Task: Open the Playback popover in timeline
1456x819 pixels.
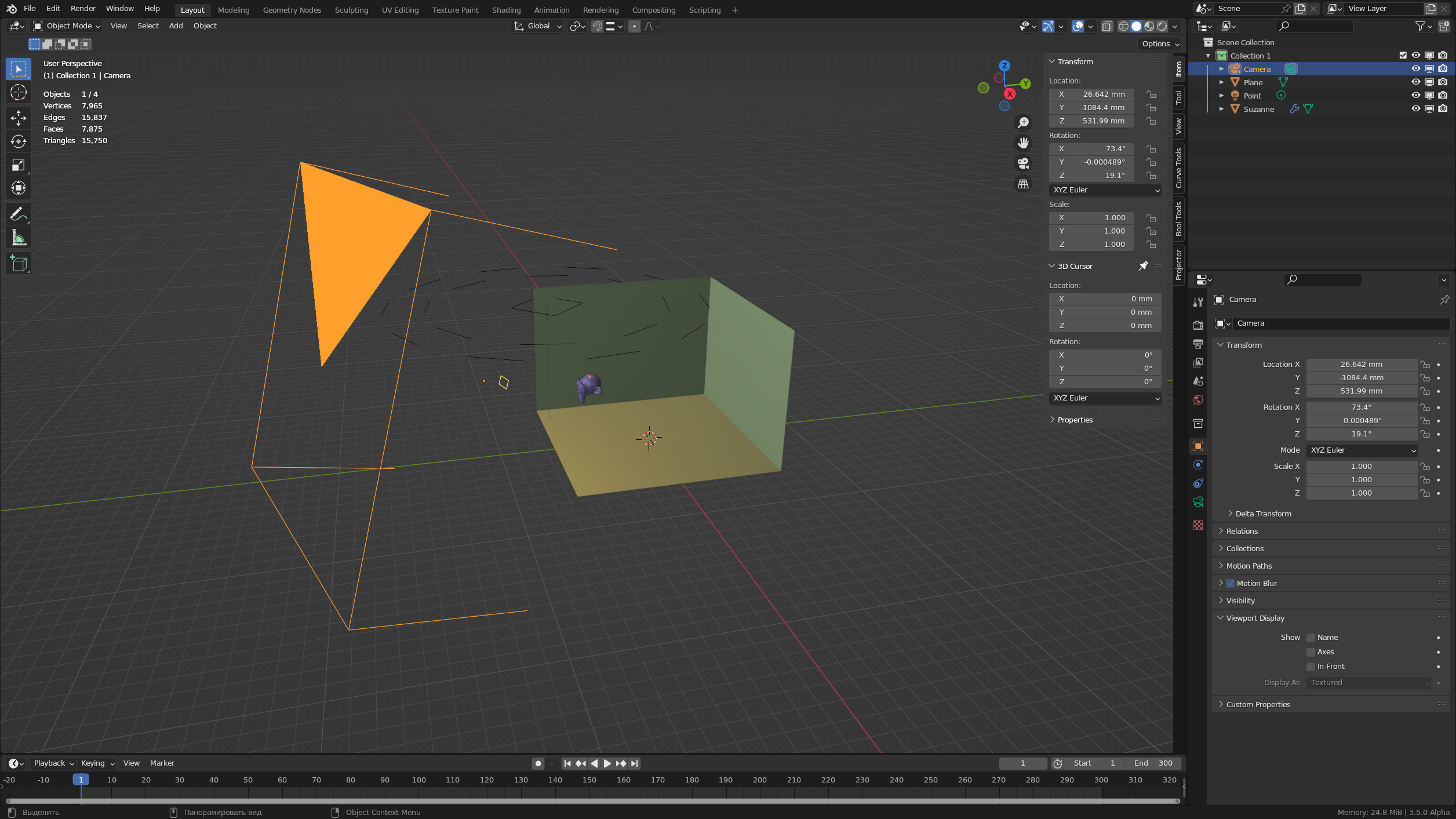Action: [x=53, y=763]
